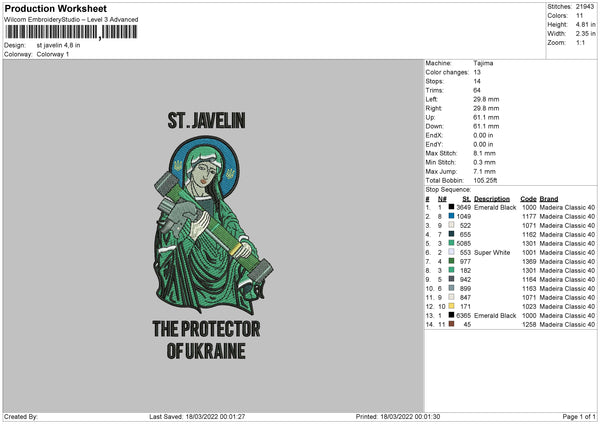Click the Stop Sequence heading
Screen dimensions: 600x424
447,188
